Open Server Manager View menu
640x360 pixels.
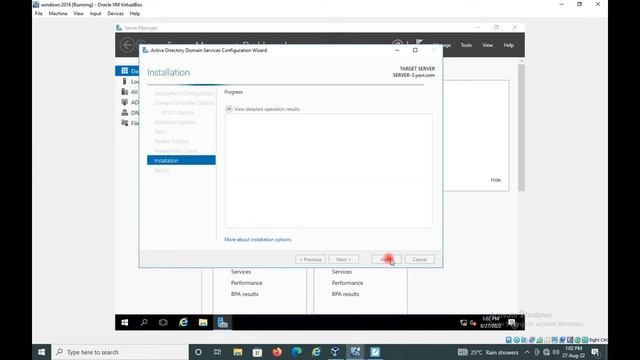tap(487, 45)
